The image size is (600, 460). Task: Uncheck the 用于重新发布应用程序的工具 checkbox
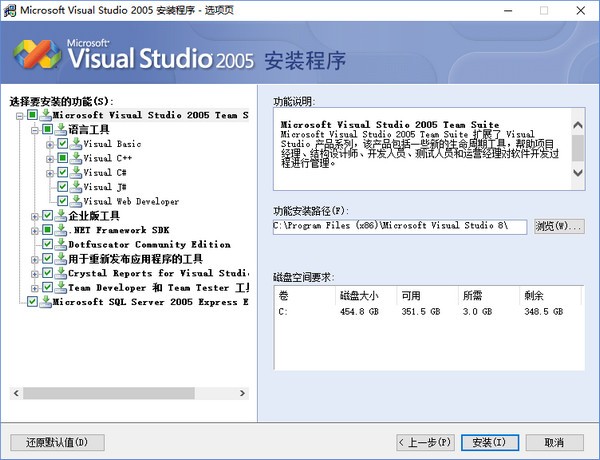pyautogui.click(x=47, y=259)
